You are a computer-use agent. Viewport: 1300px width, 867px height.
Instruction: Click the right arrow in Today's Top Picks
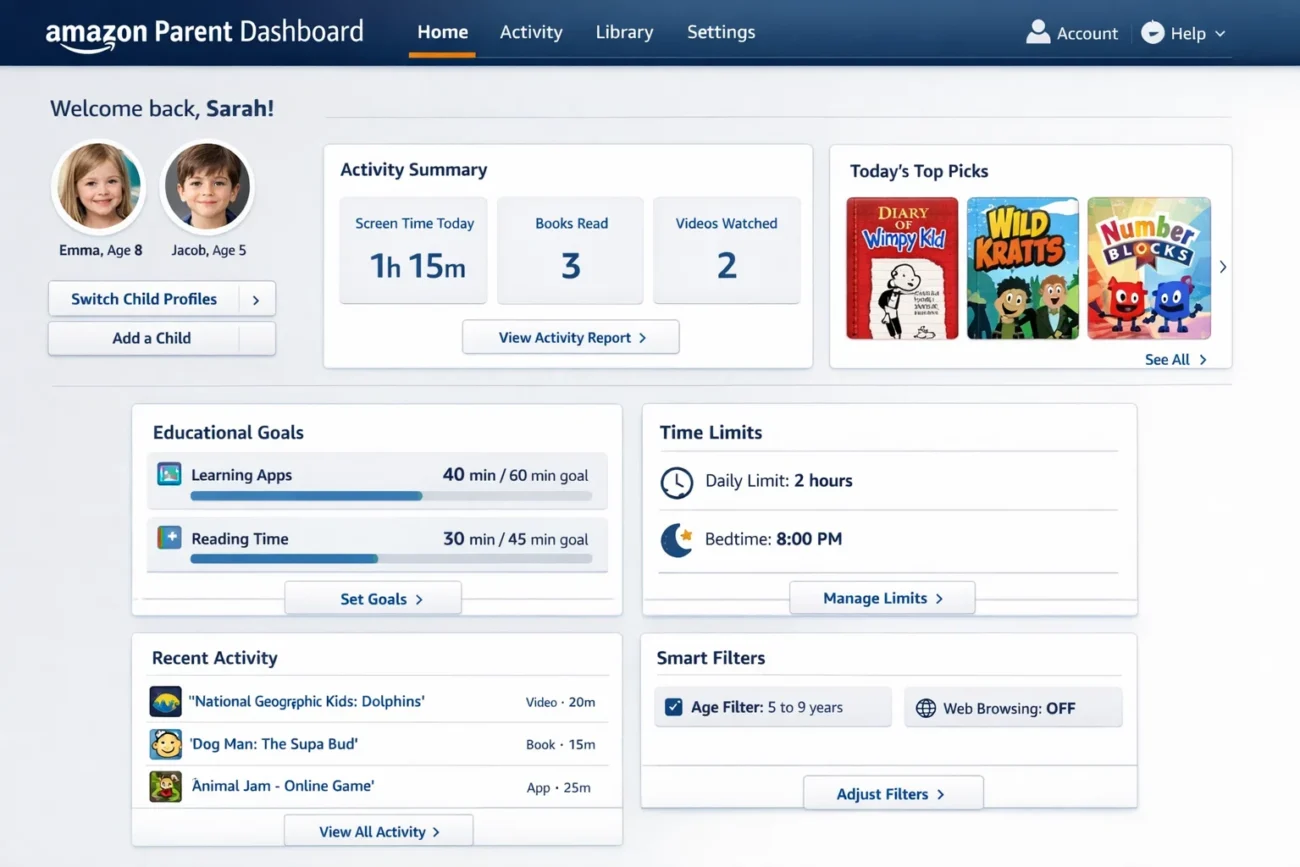[1222, 267]
